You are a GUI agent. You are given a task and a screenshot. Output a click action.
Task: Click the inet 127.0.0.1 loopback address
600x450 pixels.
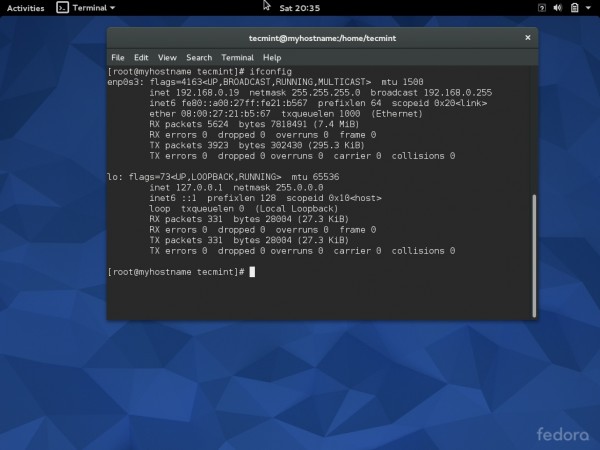pyautogui.click(x=186, y=188)
